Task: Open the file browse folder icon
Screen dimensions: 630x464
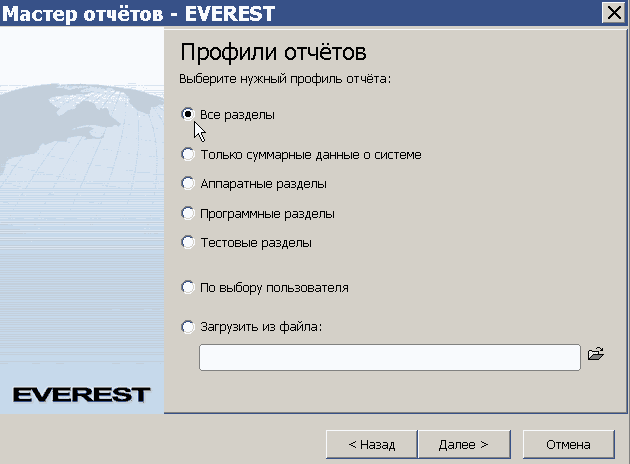Action: (x=595, y=354)
